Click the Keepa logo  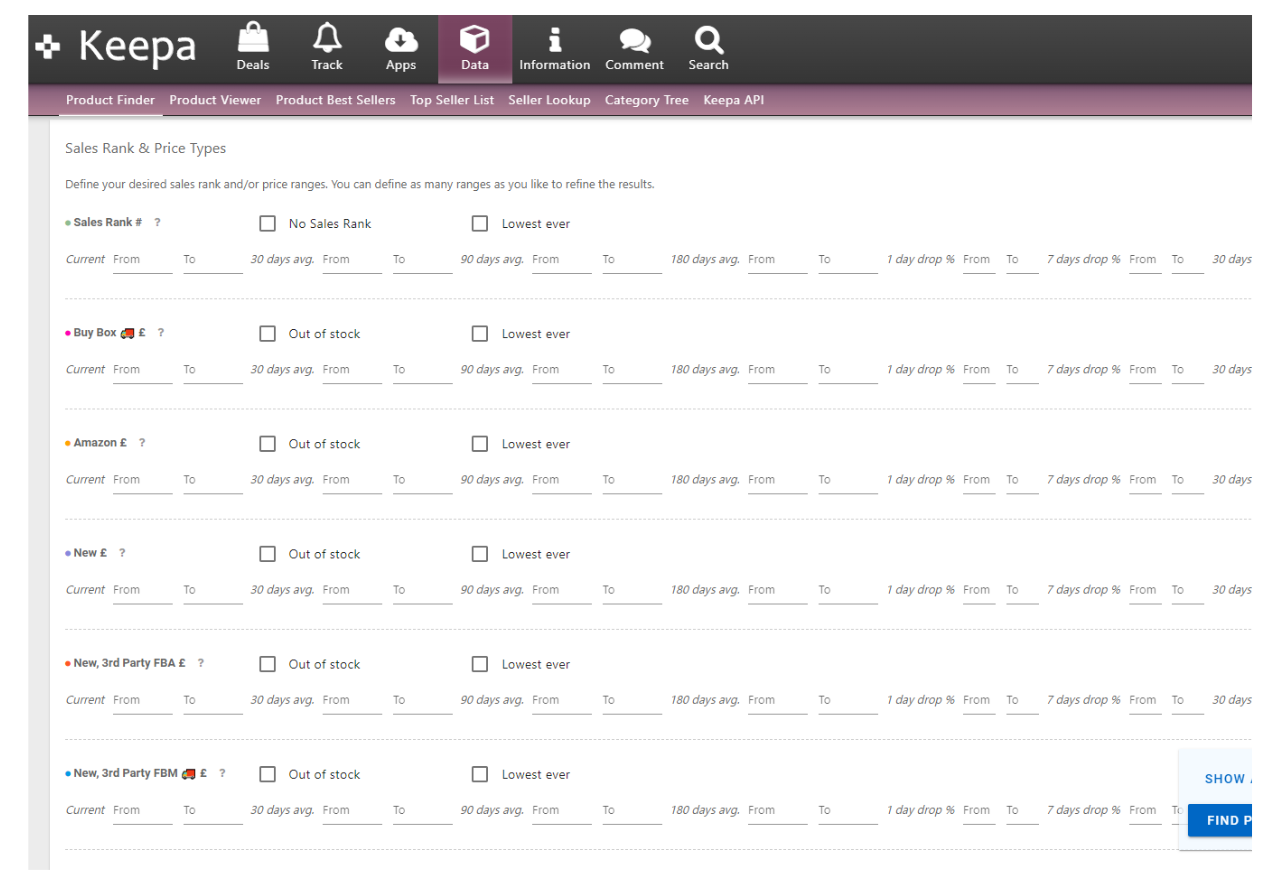[x=116, y=47]
